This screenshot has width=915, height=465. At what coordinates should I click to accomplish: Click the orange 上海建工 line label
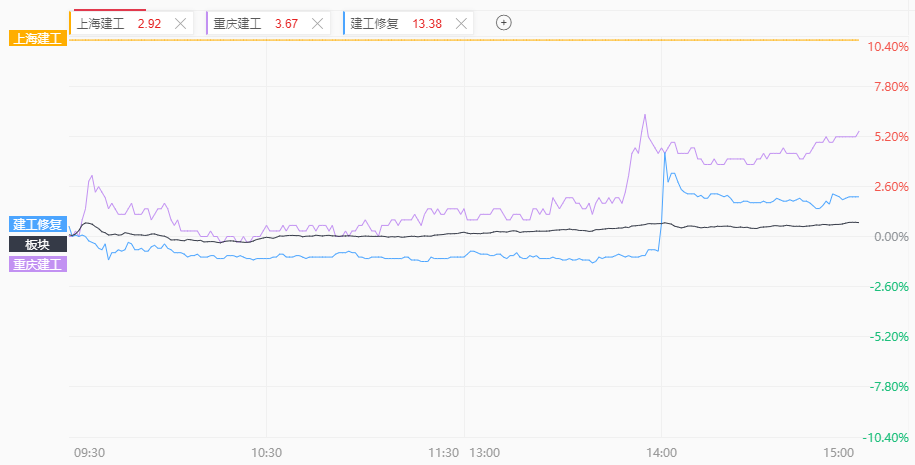38,40
